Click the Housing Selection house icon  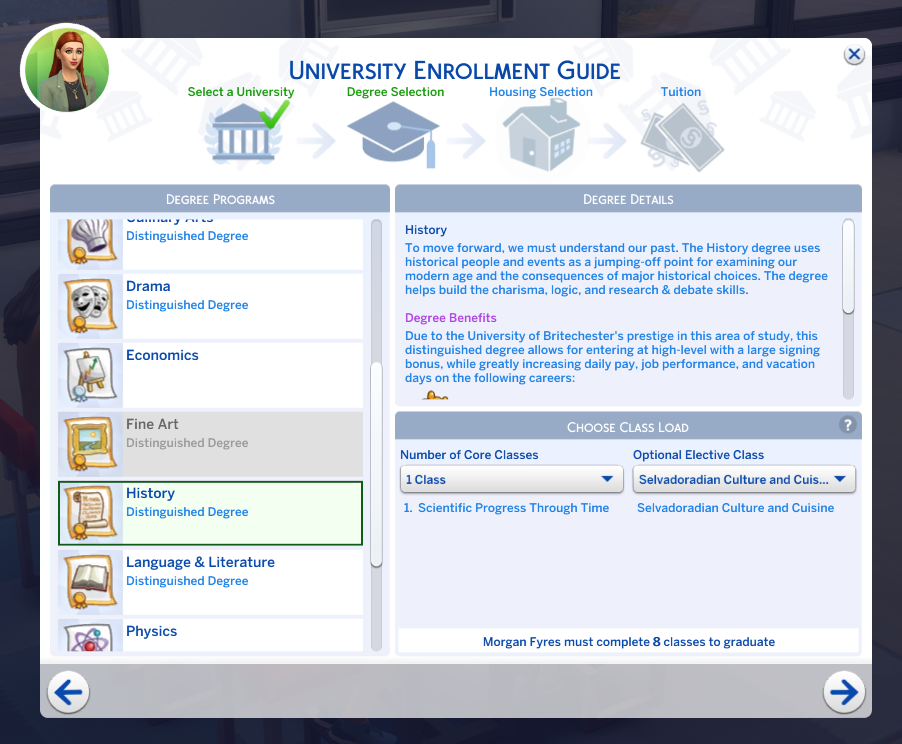click(x=541, y=135)
